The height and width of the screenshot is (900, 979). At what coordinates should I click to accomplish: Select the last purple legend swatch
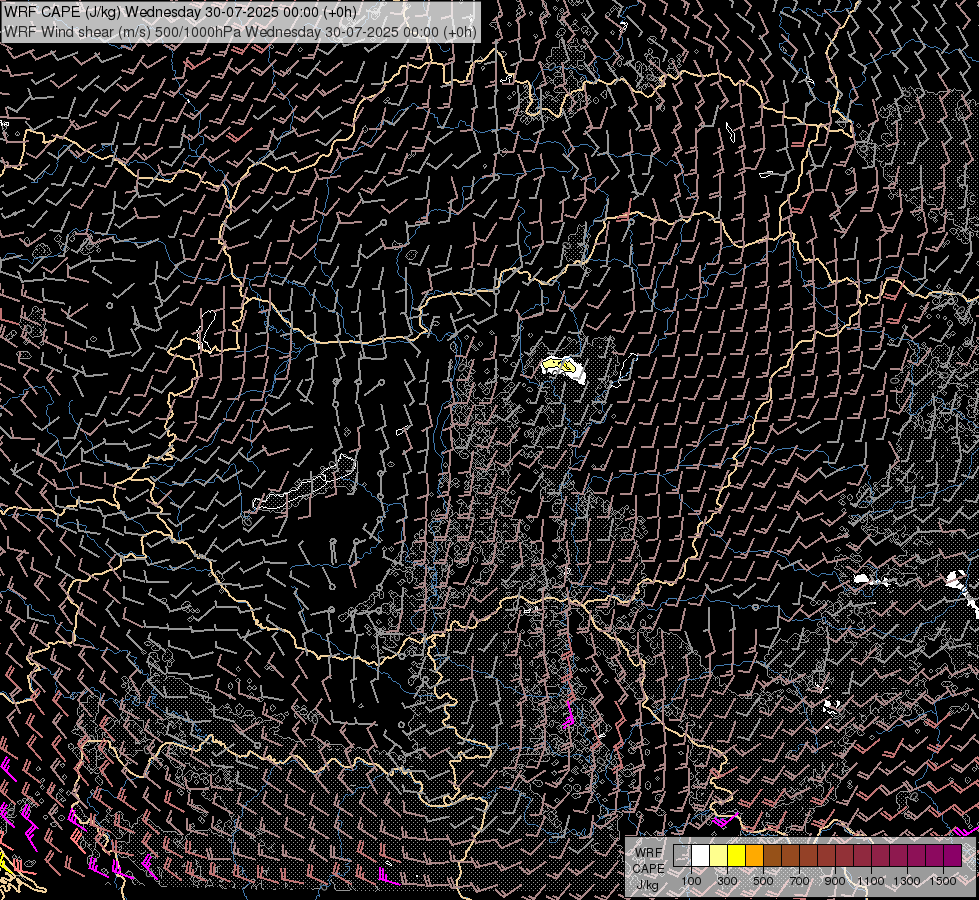click(x=953, y=855)
